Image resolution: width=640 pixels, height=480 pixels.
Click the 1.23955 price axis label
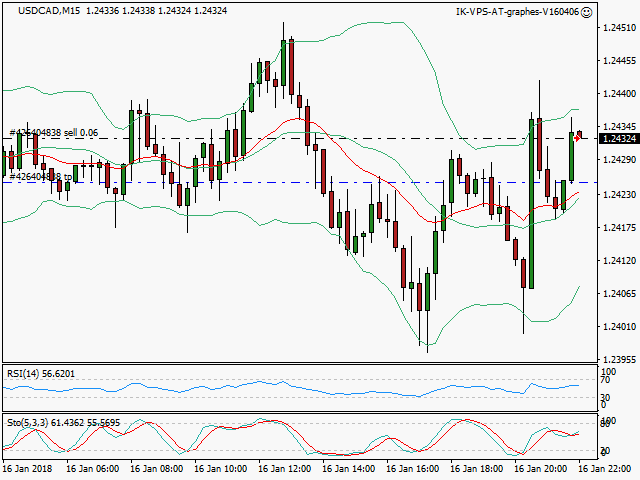coord(617,359)
